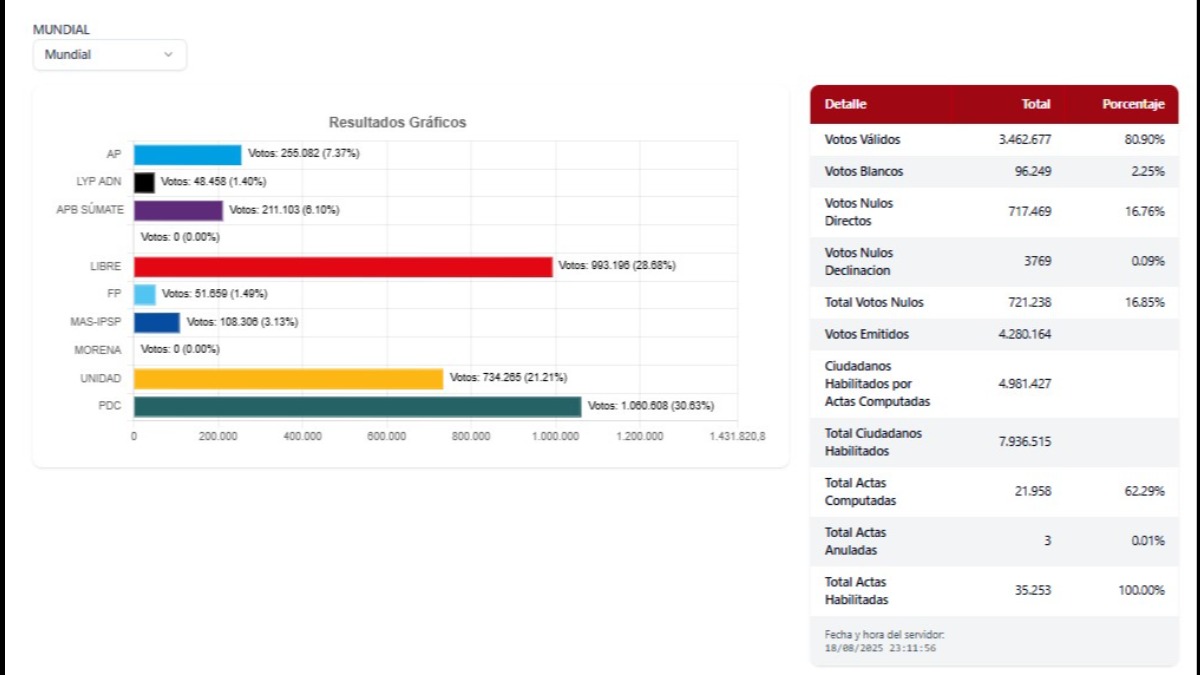Click the LYP ADN axis label
The image size is (1200, 675).
coord(99,182)
